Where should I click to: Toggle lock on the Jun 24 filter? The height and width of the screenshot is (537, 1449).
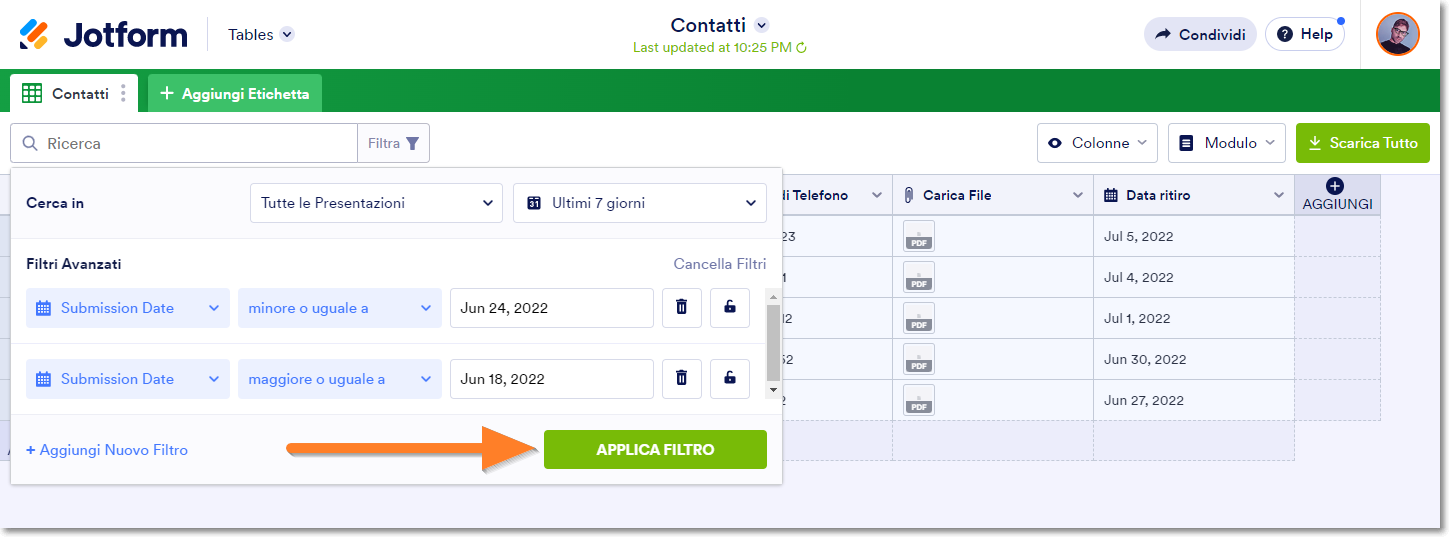pyautogui.click(x=730, y=308)
